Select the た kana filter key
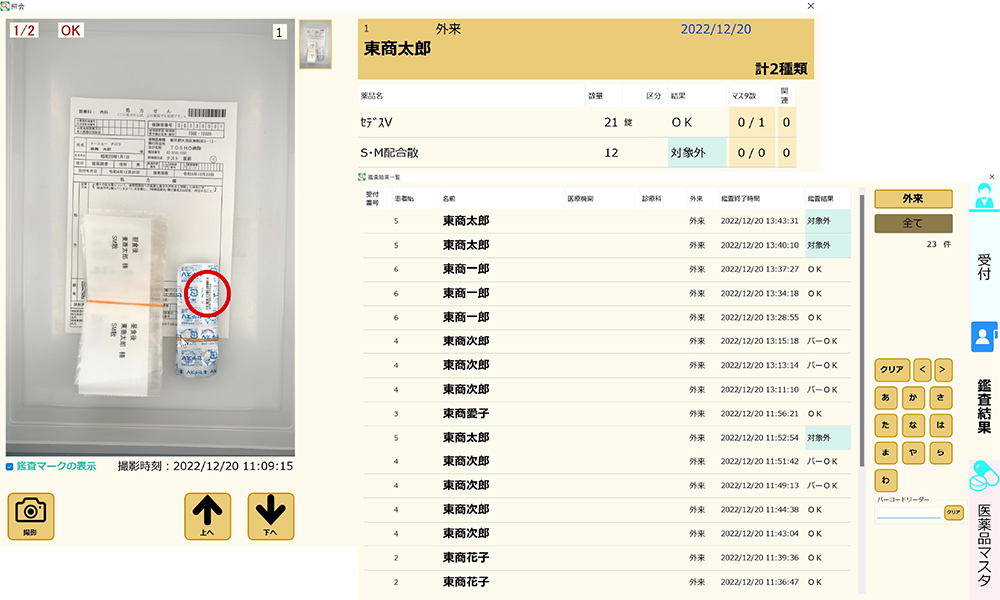Screen dimensions: 1000x600 [x=886, y=425]
